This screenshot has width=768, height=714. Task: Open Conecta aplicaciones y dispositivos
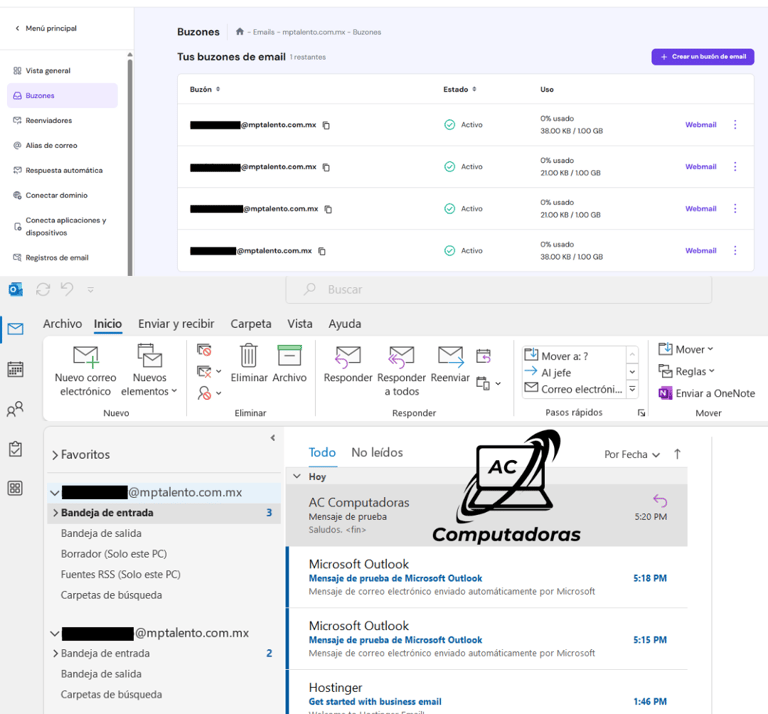coord(59,226)
